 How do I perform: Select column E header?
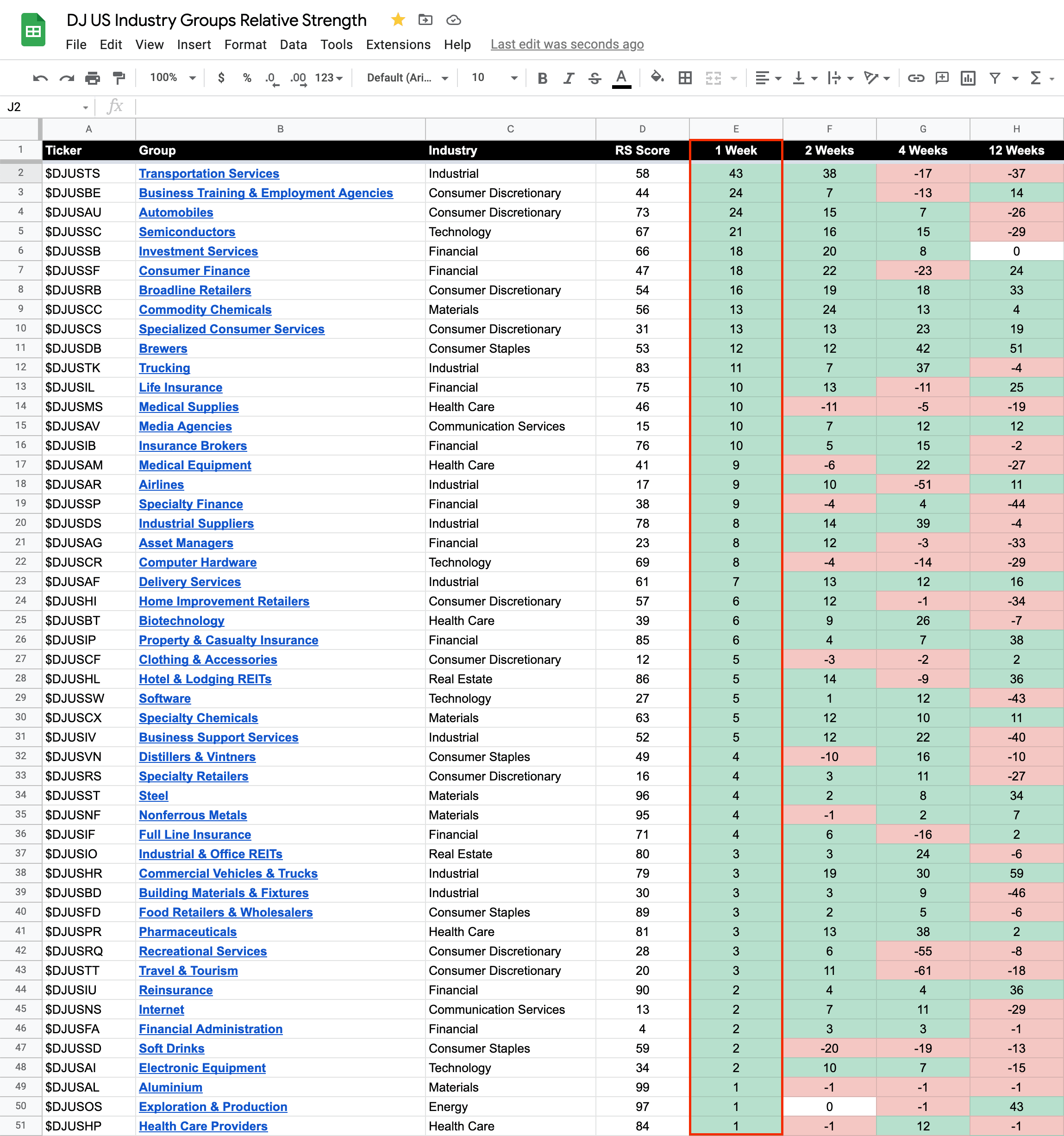tap(736, 129)
